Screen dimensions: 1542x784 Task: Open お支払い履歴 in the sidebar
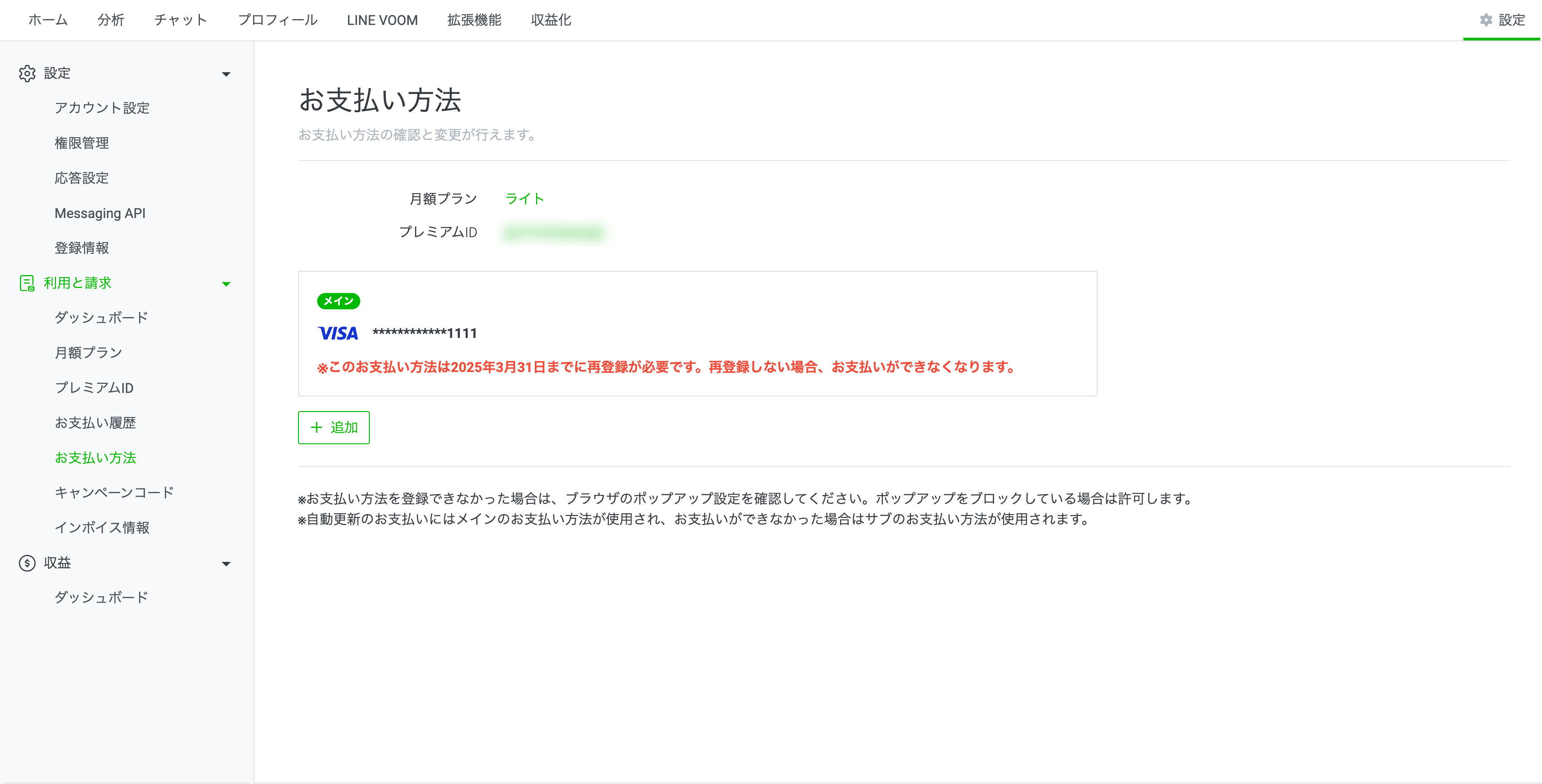pos(95,422)
